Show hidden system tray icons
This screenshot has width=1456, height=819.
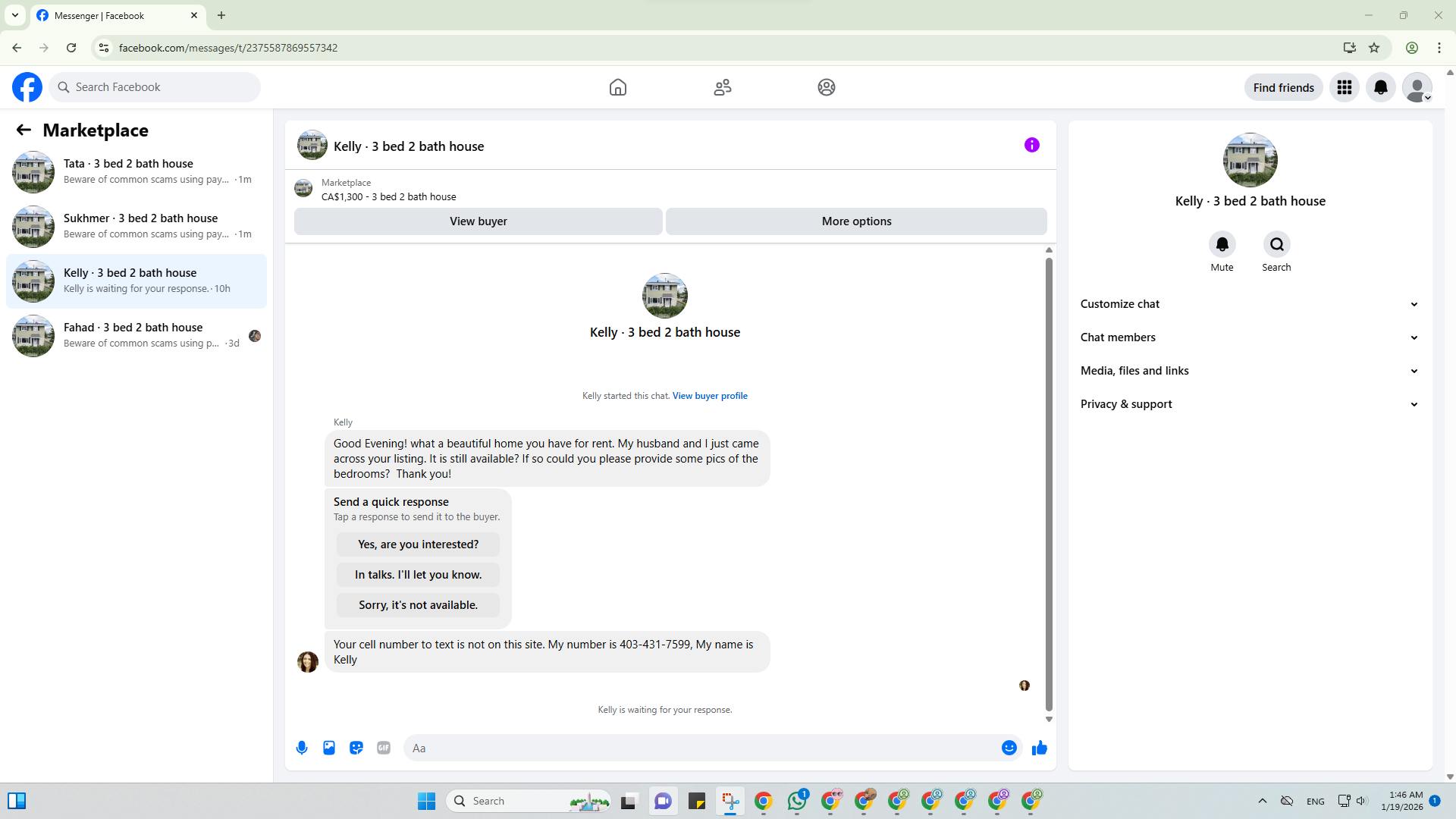[1263, 801]
